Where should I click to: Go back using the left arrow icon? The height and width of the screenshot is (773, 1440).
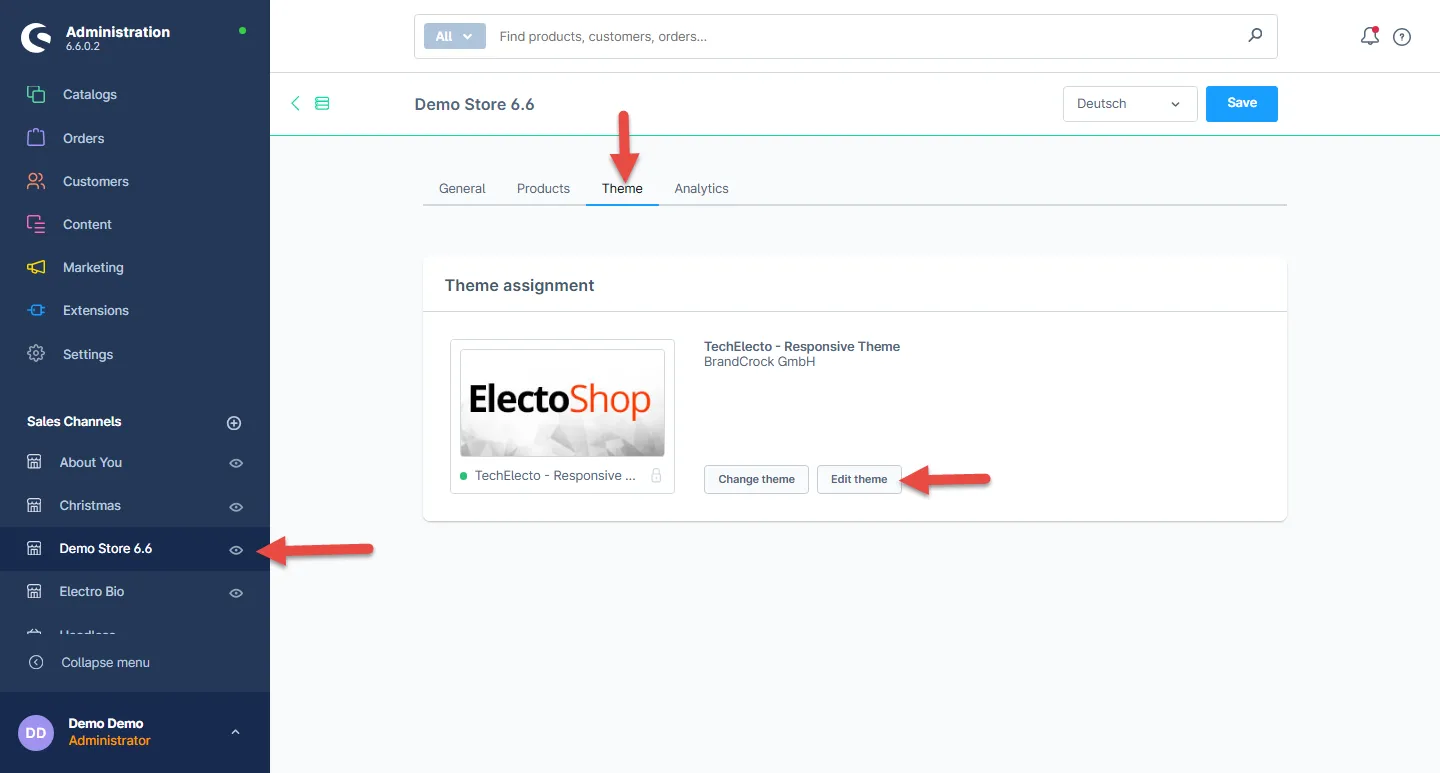295,103
